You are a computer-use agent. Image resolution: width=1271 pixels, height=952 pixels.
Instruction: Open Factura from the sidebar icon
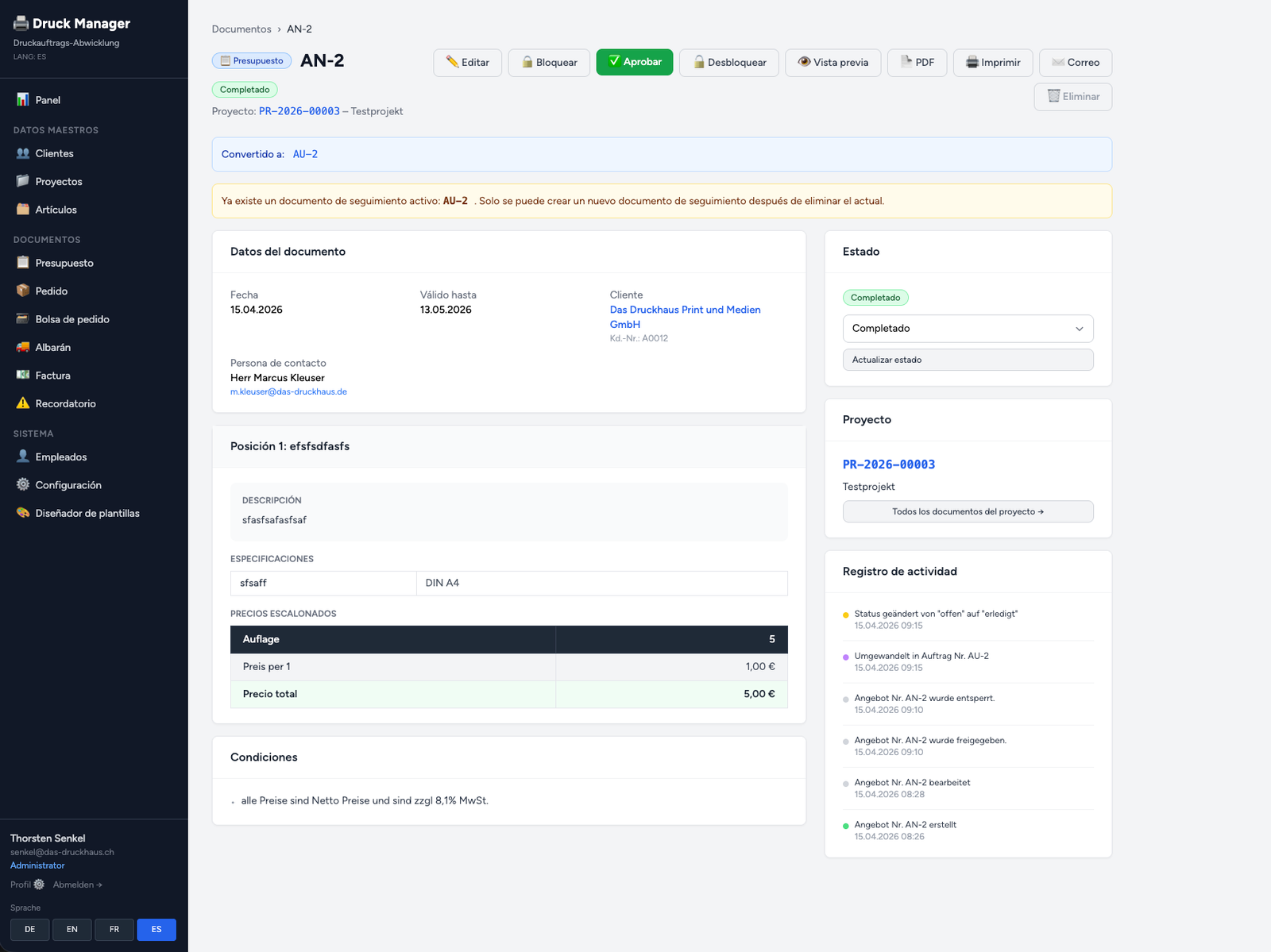21,375
